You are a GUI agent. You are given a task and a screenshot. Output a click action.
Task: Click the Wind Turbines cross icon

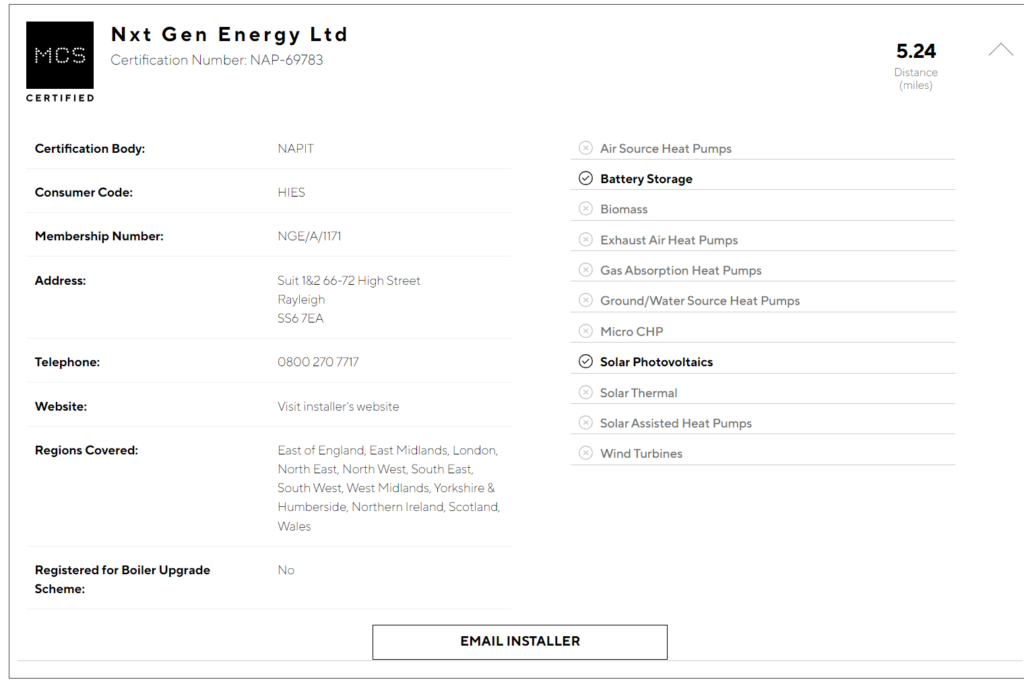tap(586, 453)
